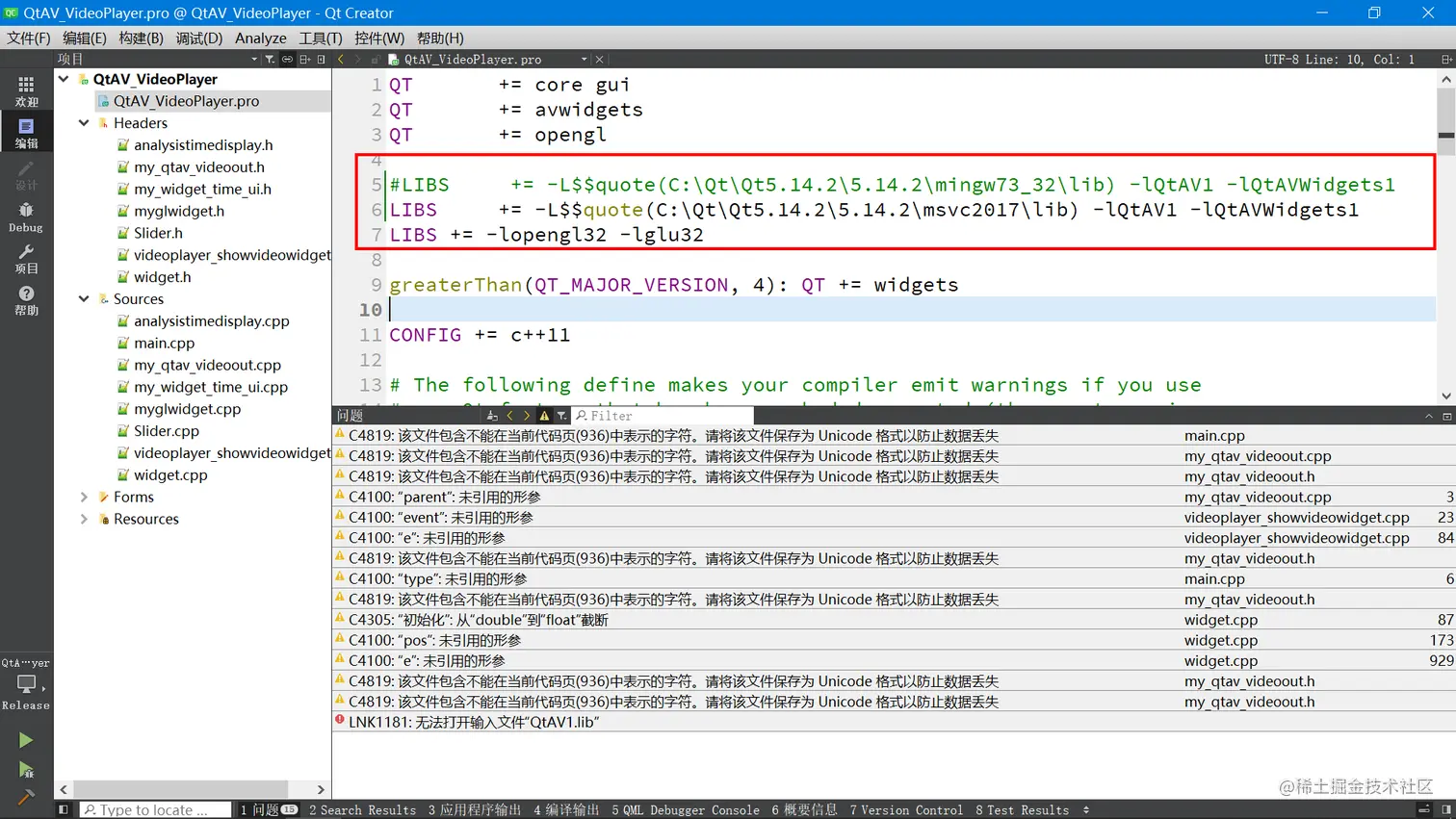Viewport: 1456px width, 819px height.
Task: Show the 5 QML Debugger Console pane
Action: click(x=686, y=810)
